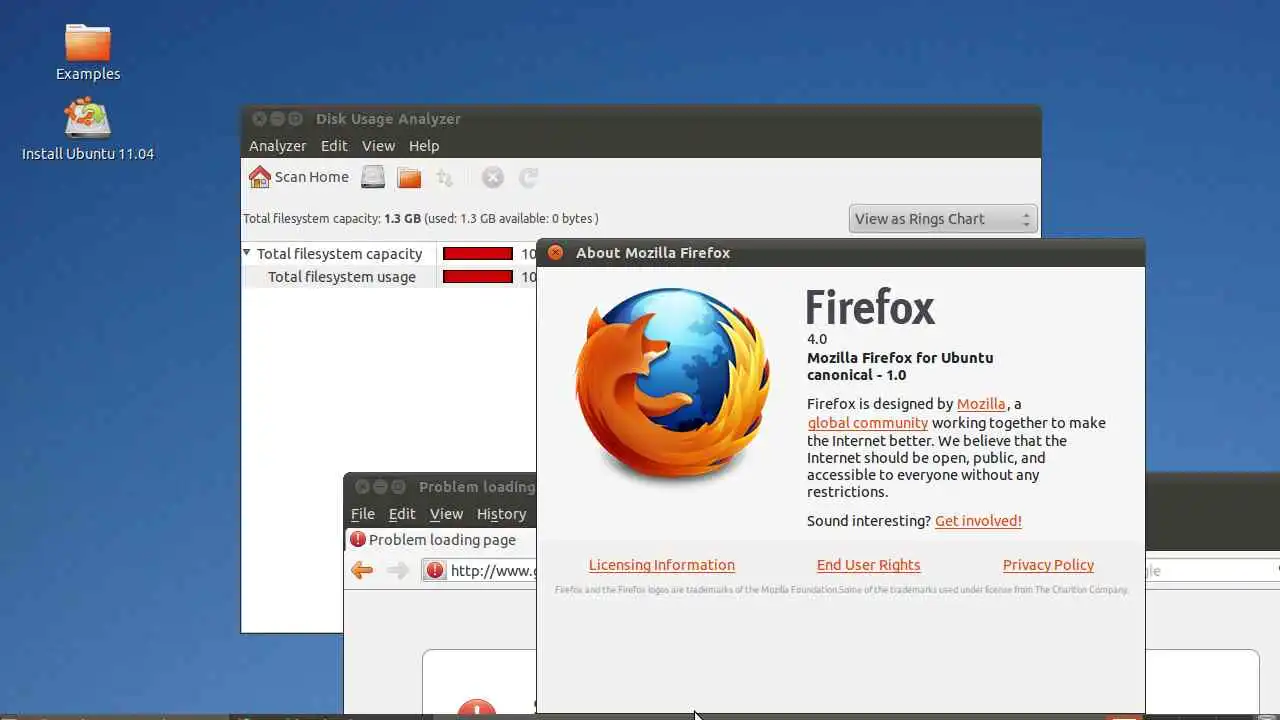Screen dimensions: 1280x720
Task: Click the Firefox 4.0 version text
Action: coord(817,339)
